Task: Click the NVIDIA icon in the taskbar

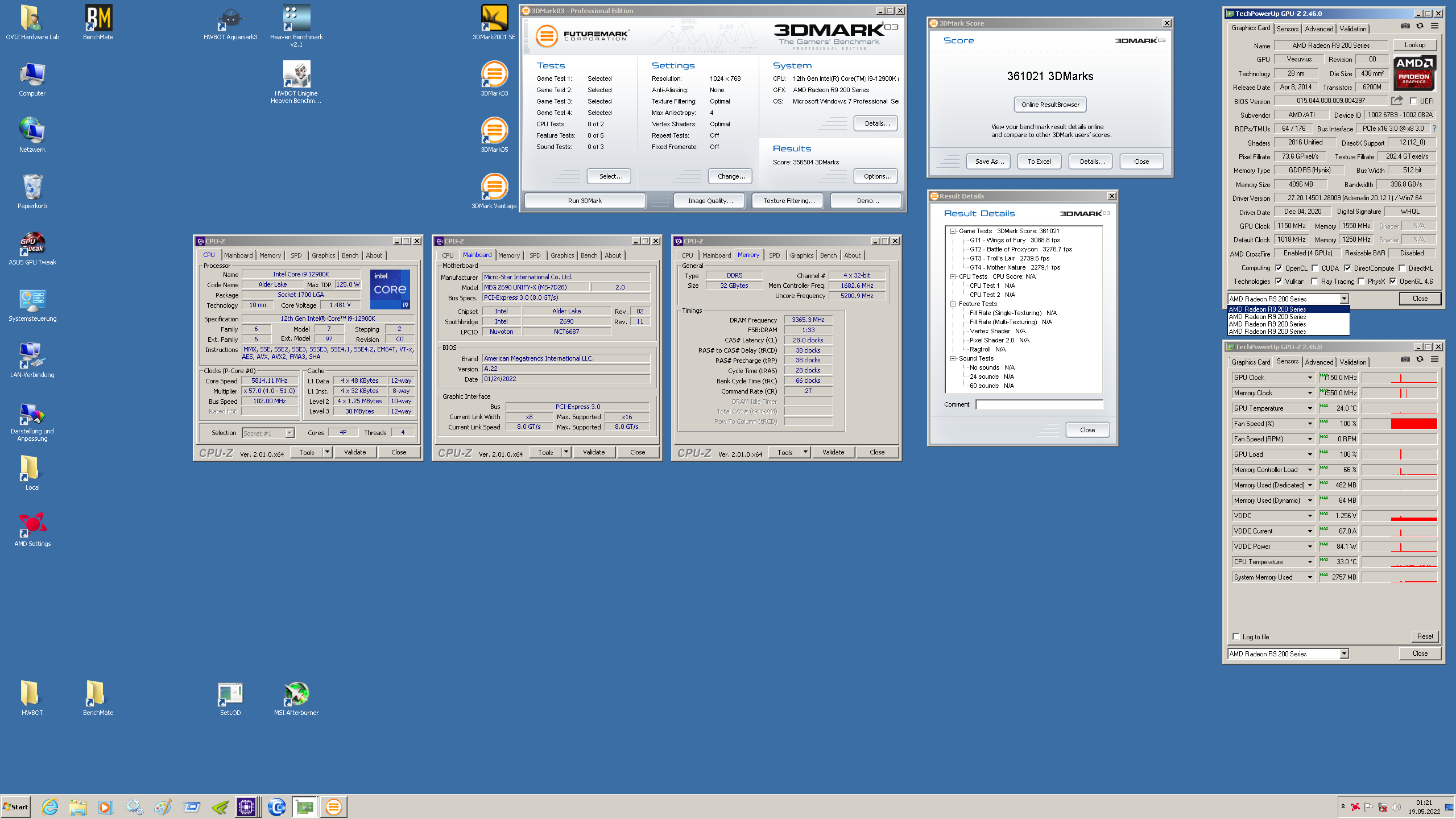Action: tap(220, 806)
